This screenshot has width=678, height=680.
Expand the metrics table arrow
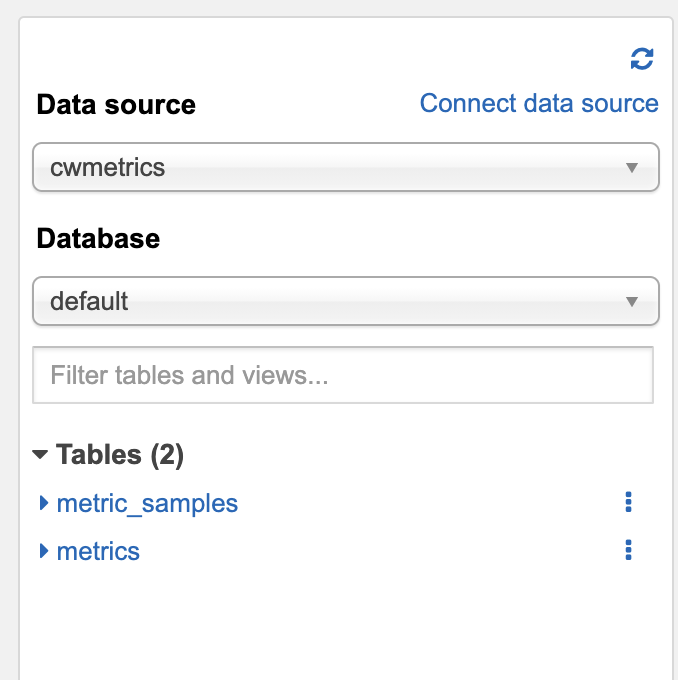44,550
